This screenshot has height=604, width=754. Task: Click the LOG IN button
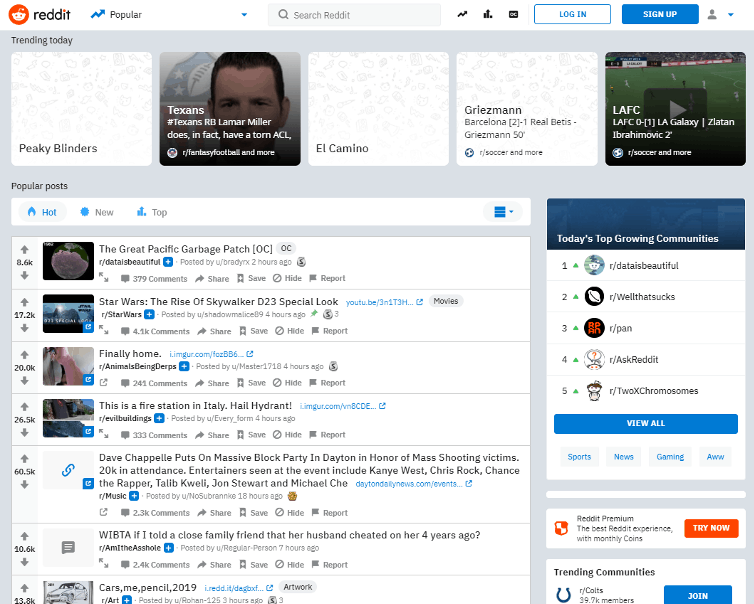click(x=572, y=14)
